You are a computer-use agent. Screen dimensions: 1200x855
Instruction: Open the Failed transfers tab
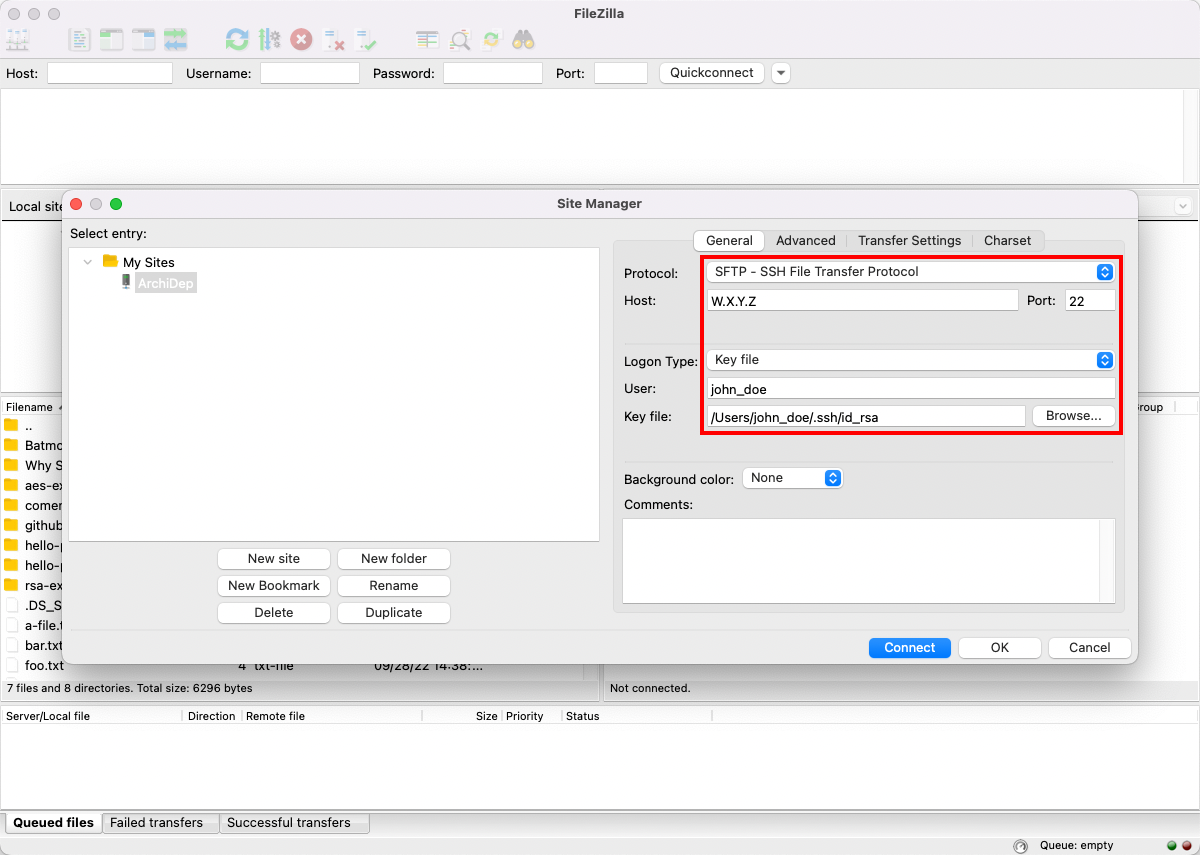[156, 823]
